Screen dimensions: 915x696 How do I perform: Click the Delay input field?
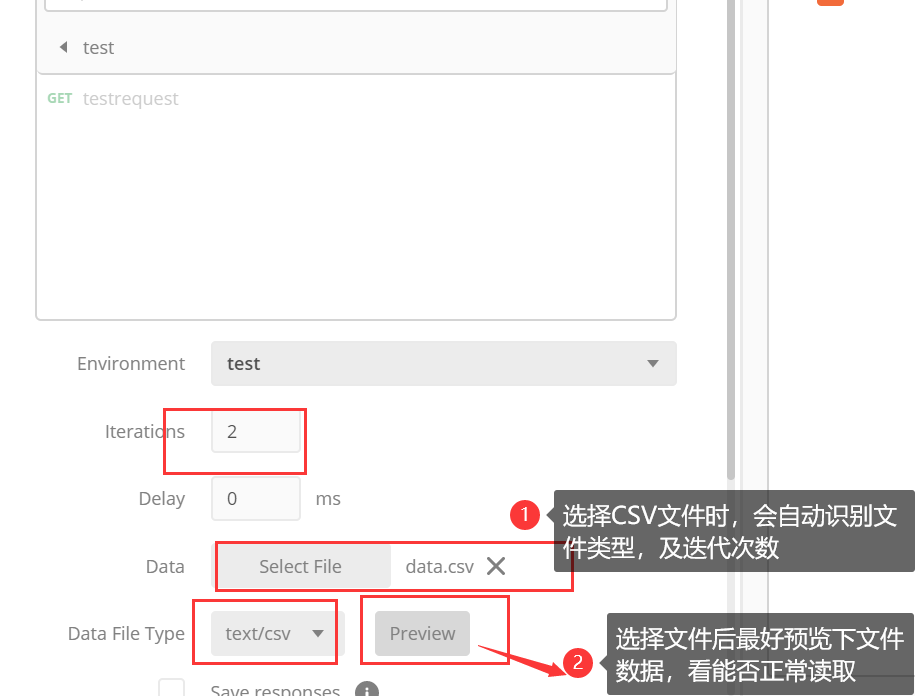[256, 499]
